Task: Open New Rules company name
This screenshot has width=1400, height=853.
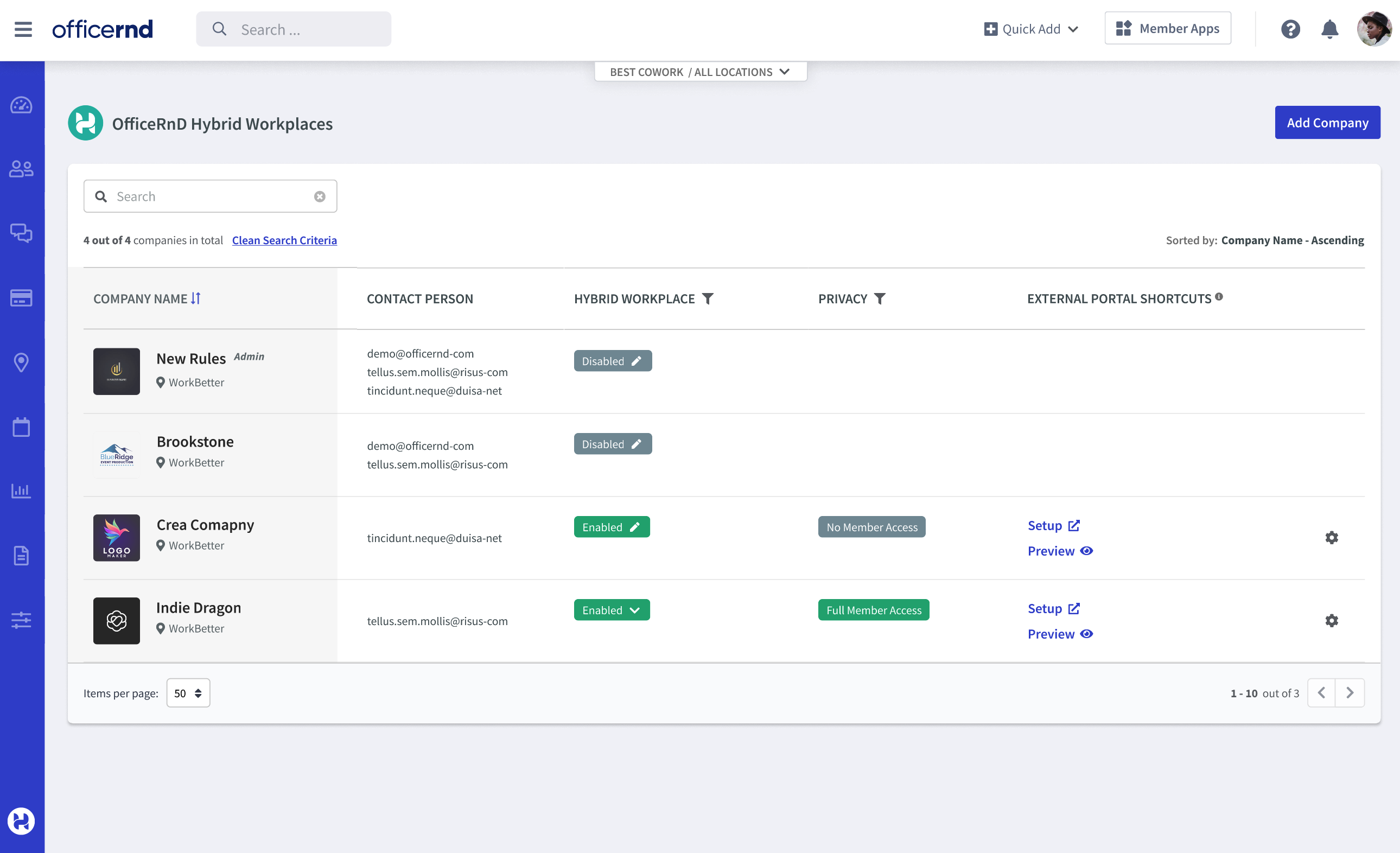Action: [x=191, y=359]
